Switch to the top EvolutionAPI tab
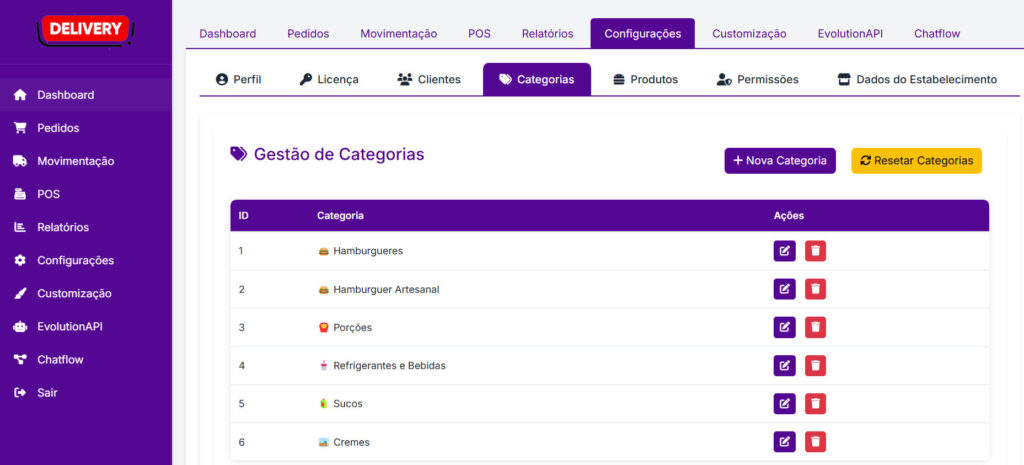This screenshot has height=465, width=1024. 850,33
